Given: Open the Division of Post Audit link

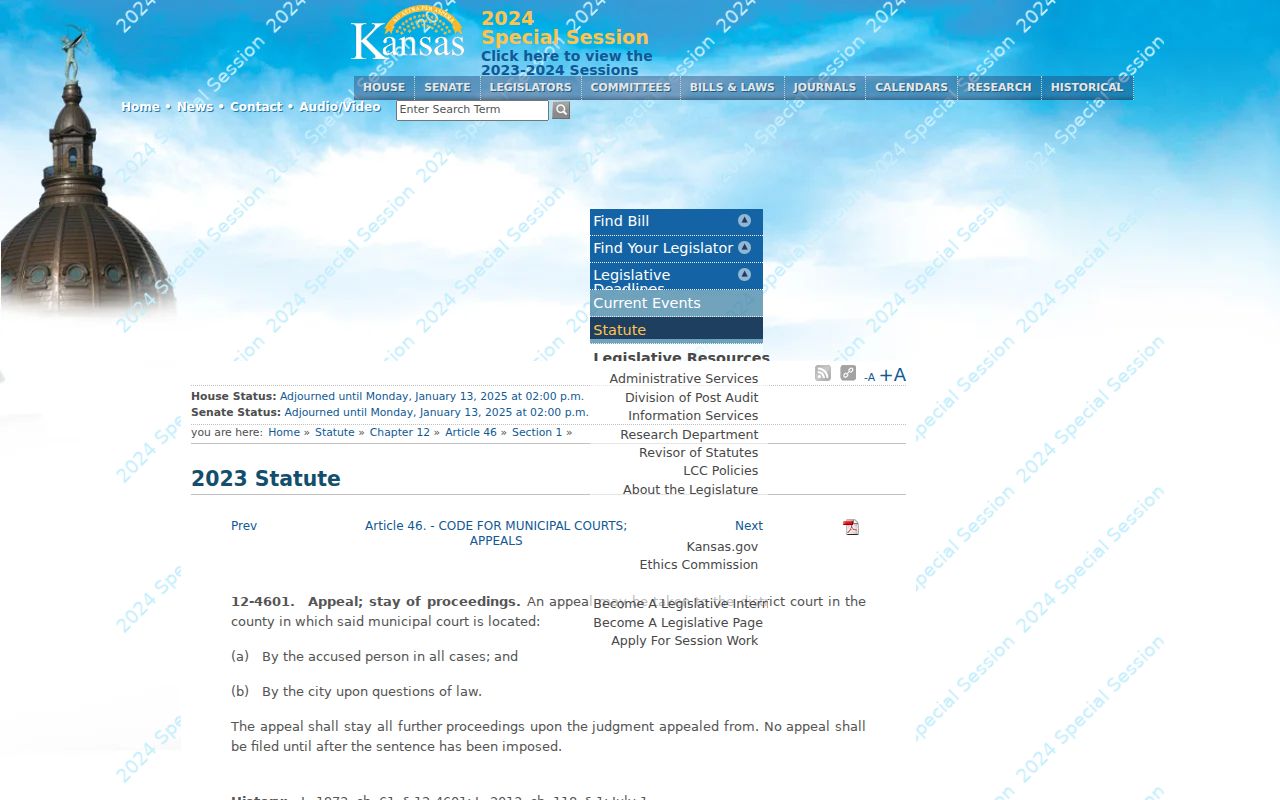Looking at the screenshot, I should 692,398.
